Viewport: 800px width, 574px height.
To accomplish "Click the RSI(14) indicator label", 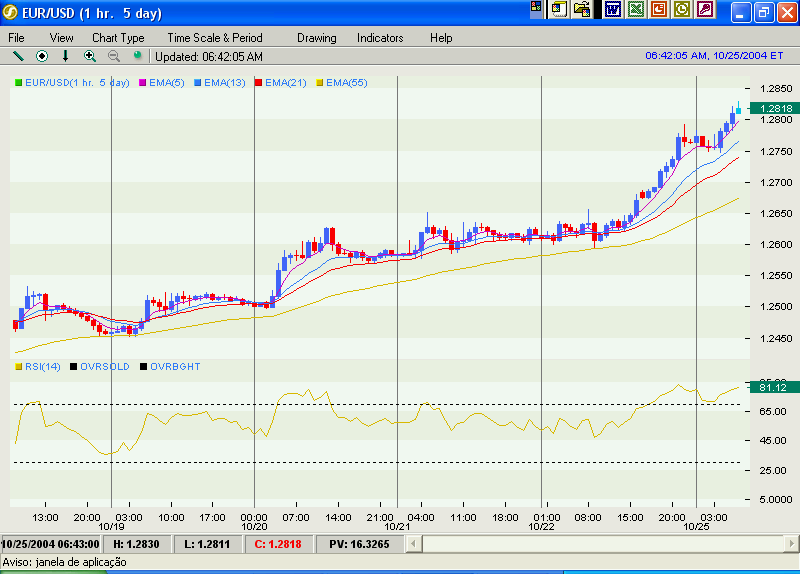I will click(42, 367).
